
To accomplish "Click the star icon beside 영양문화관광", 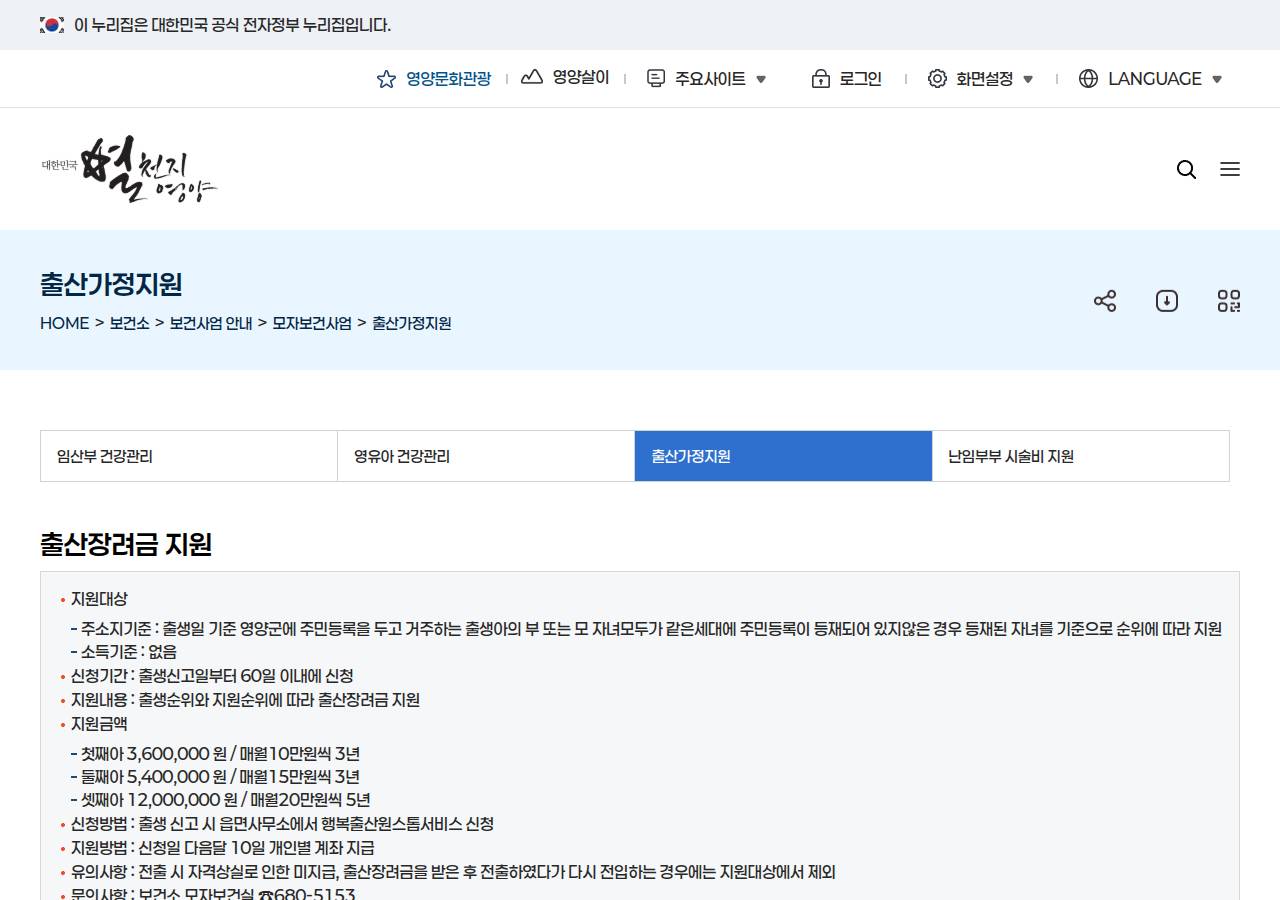I will [386, 79].
